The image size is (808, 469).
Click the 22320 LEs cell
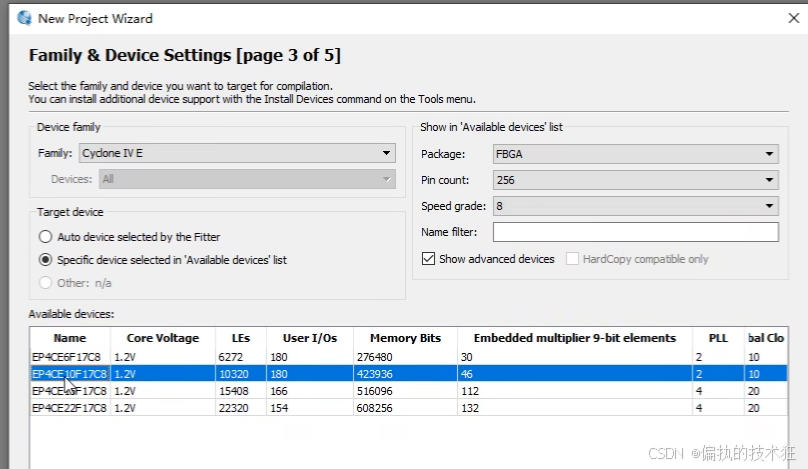click(x=241, y=408)
